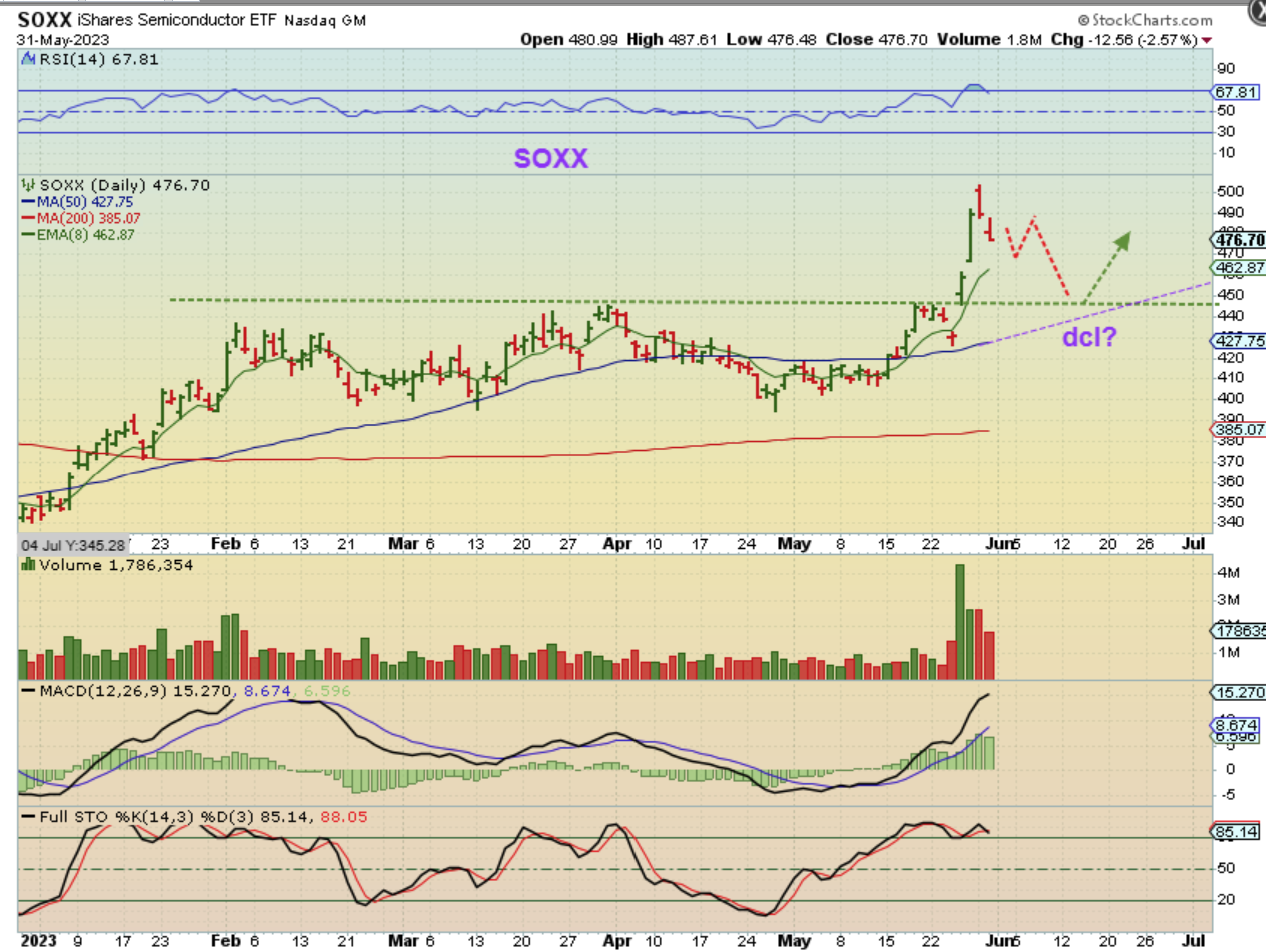Click the purple dcl? annotation
The height and width of the screenshot is (951, 1266).
pyautogui.click(x=1088, y=338)
